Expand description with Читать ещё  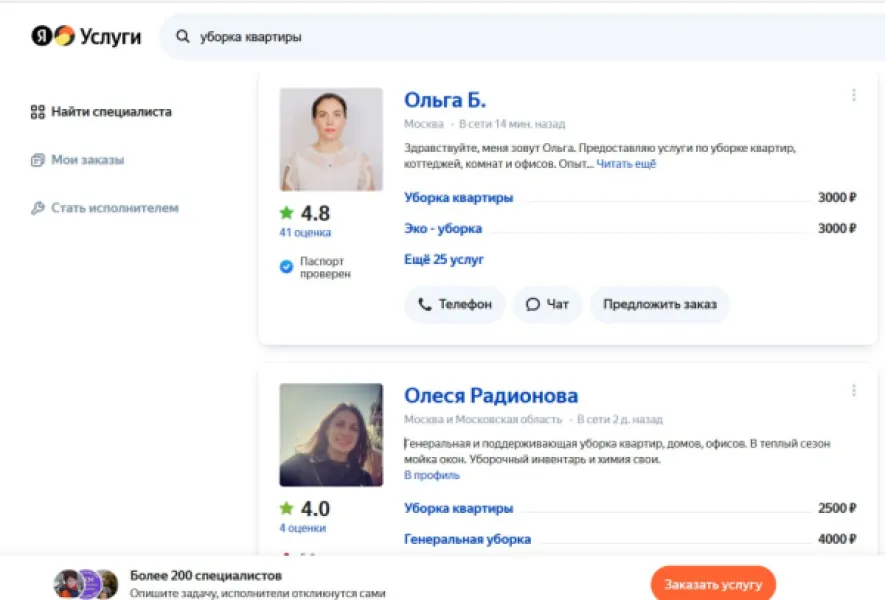pos(626,164)
